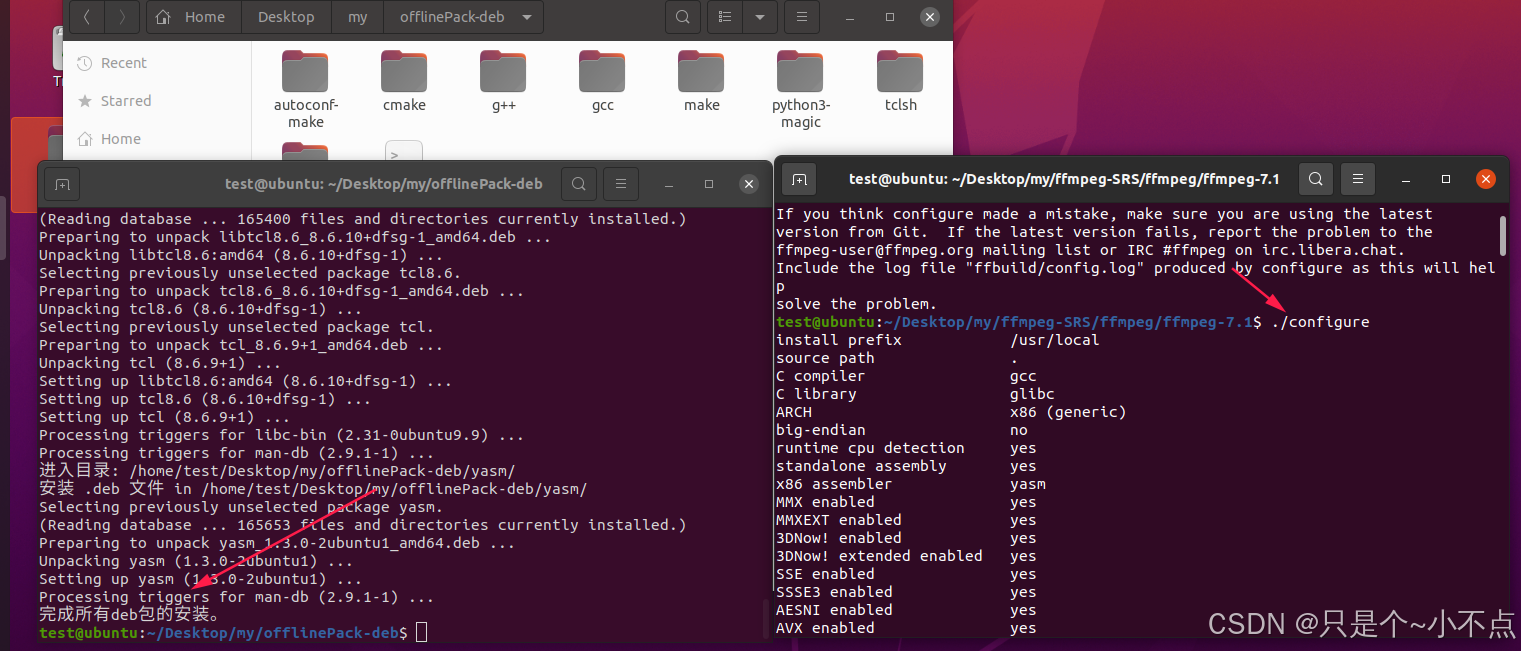Minimize the ffmpeg-7.1 terminal
This screenshot has width=1521, height=651.
click(1405, 180)
